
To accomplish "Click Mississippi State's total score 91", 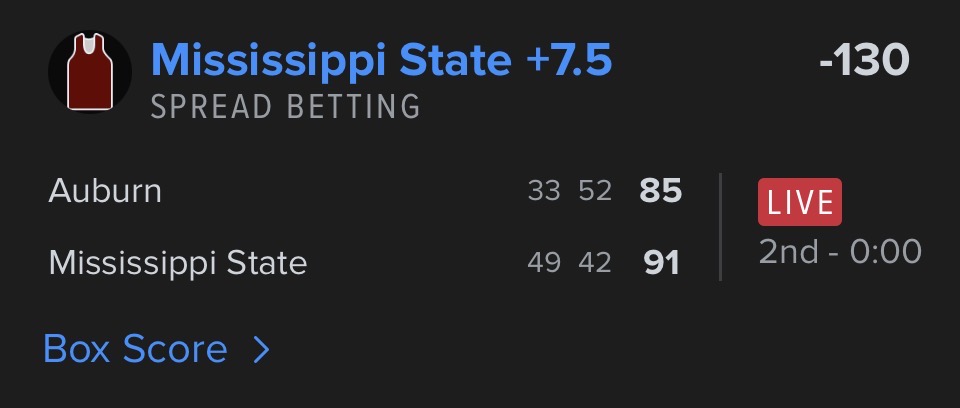I will [660, 263].
